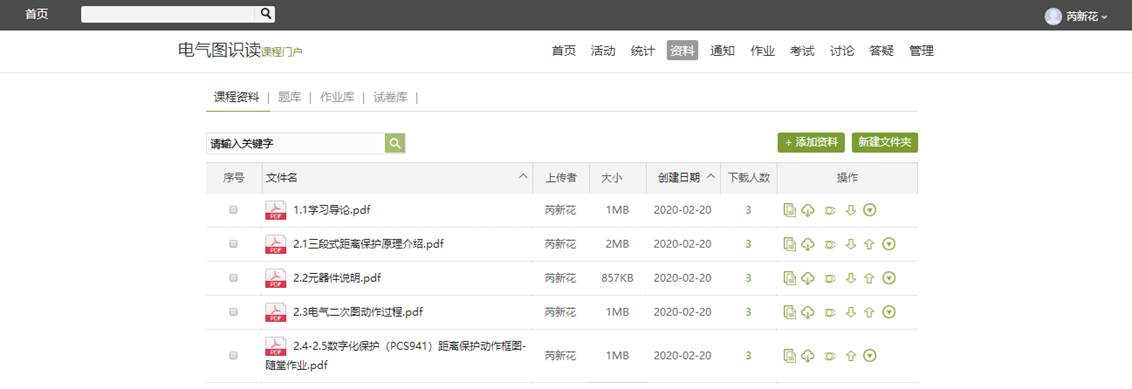Screen dimensions: 1132x389
Task: Click the PDF icon of 2.2元器件说明.pdf
Action: click(276, 278)
